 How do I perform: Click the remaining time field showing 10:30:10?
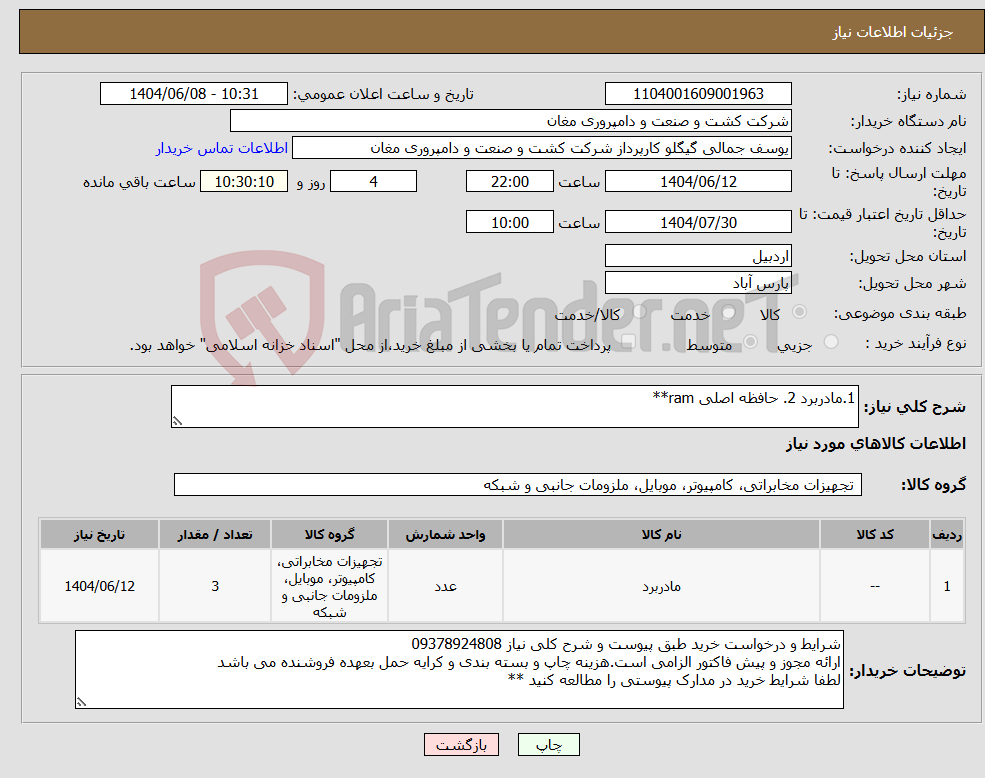click(244, 181)
